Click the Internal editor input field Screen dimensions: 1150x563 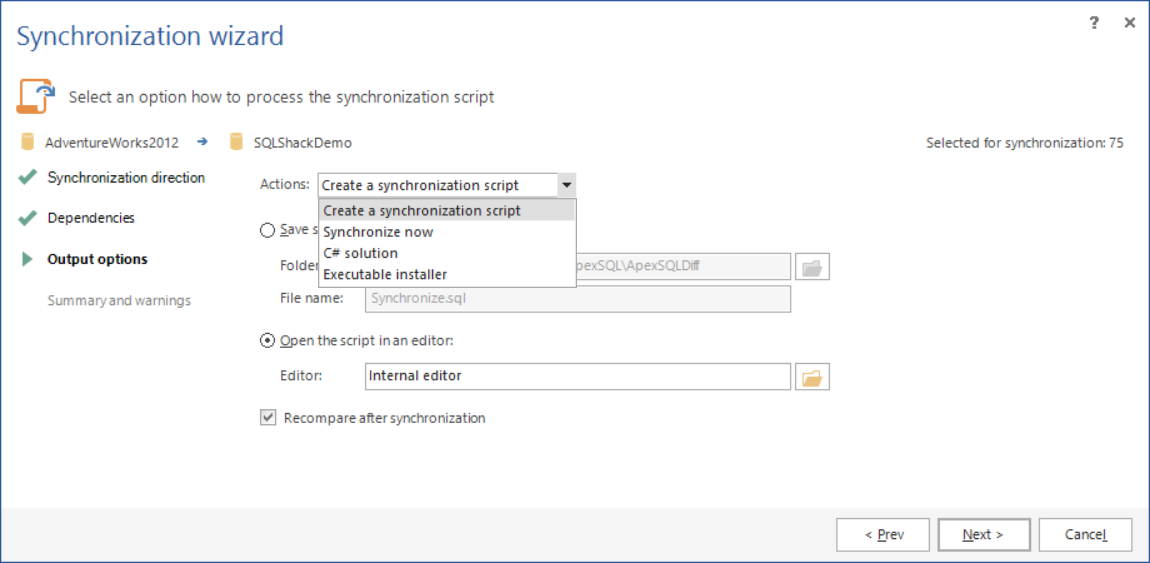pos(577,376)
